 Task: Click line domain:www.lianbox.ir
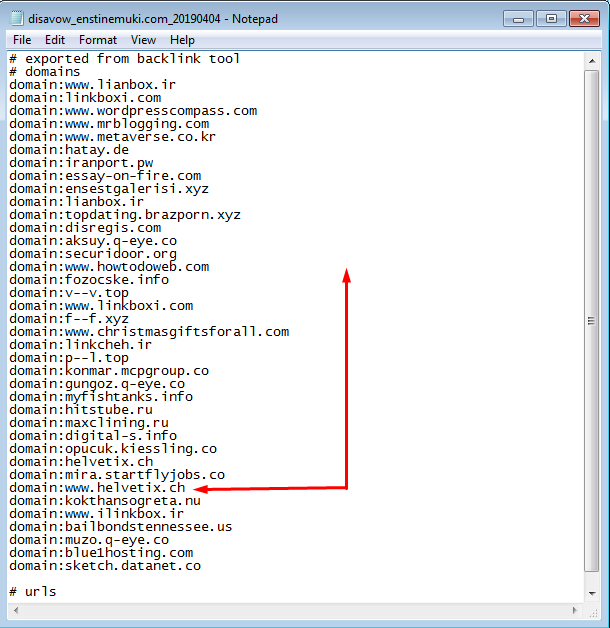[93, 85]
